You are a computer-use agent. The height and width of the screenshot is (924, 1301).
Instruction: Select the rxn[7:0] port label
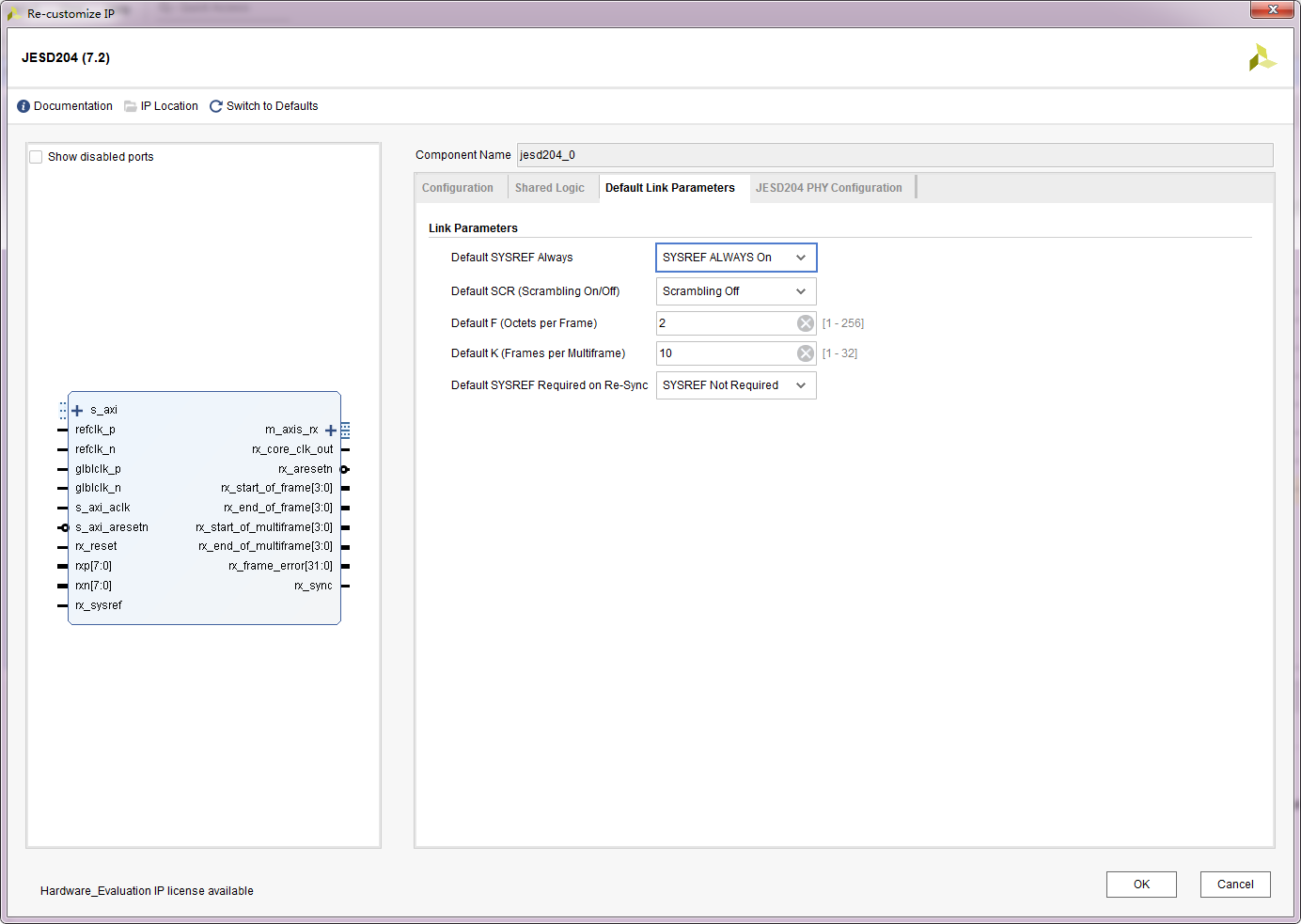click(93, 586)
